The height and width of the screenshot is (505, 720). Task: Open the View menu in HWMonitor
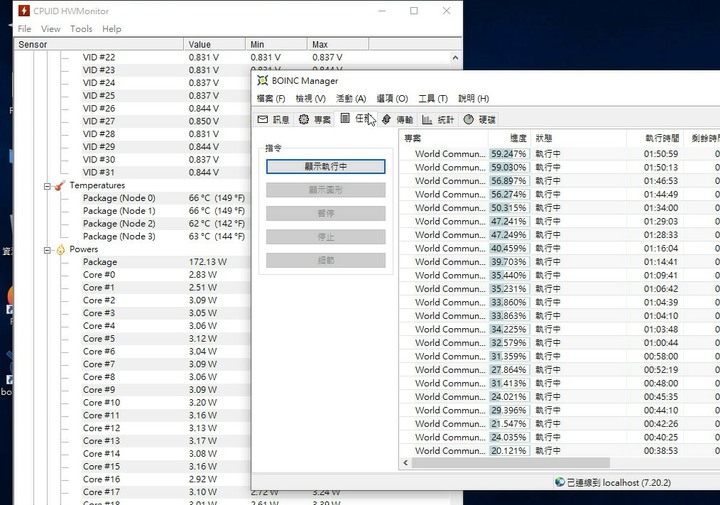(51, 29)
